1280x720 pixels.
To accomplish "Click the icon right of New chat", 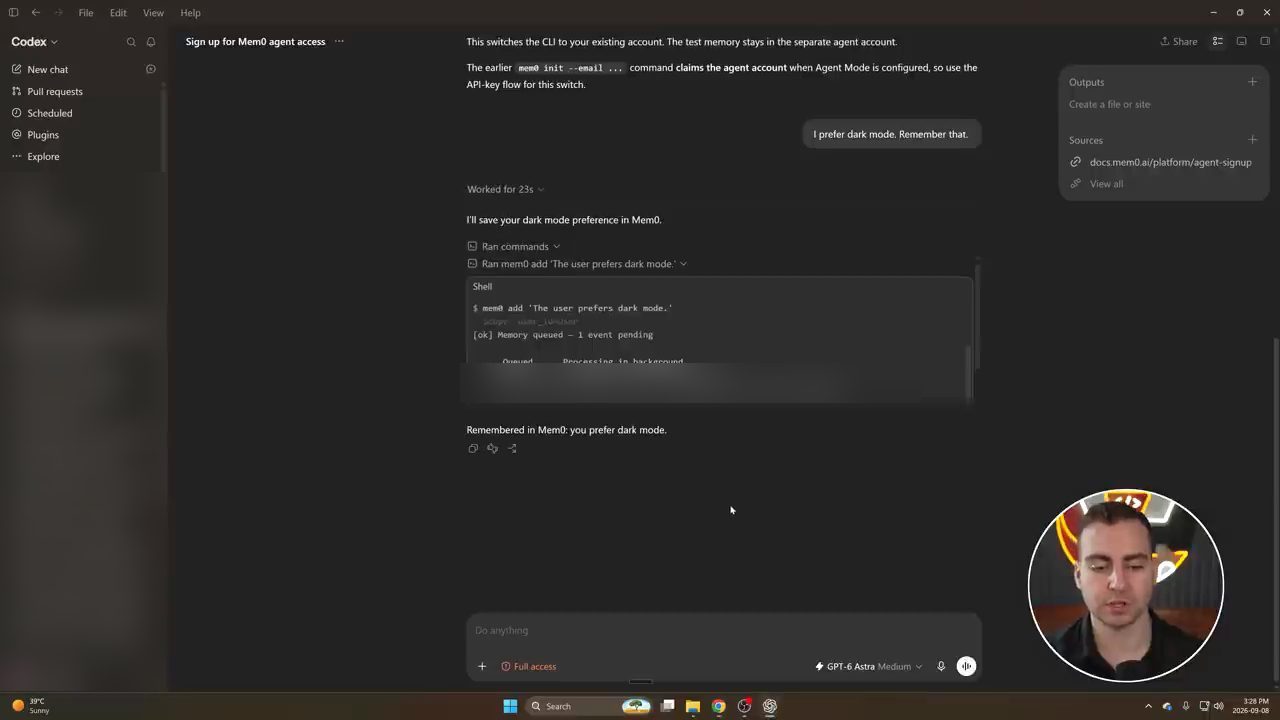I will (x=151, y=69).
